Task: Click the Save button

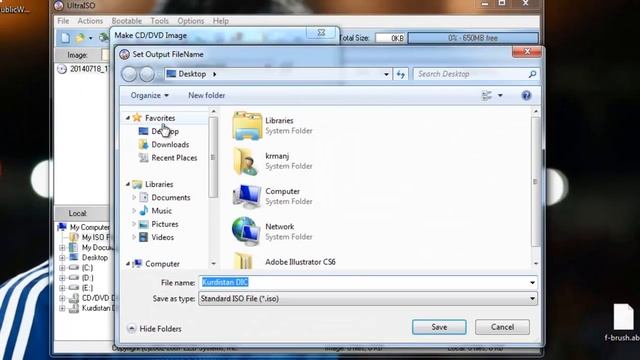Action: pos(439,327)
